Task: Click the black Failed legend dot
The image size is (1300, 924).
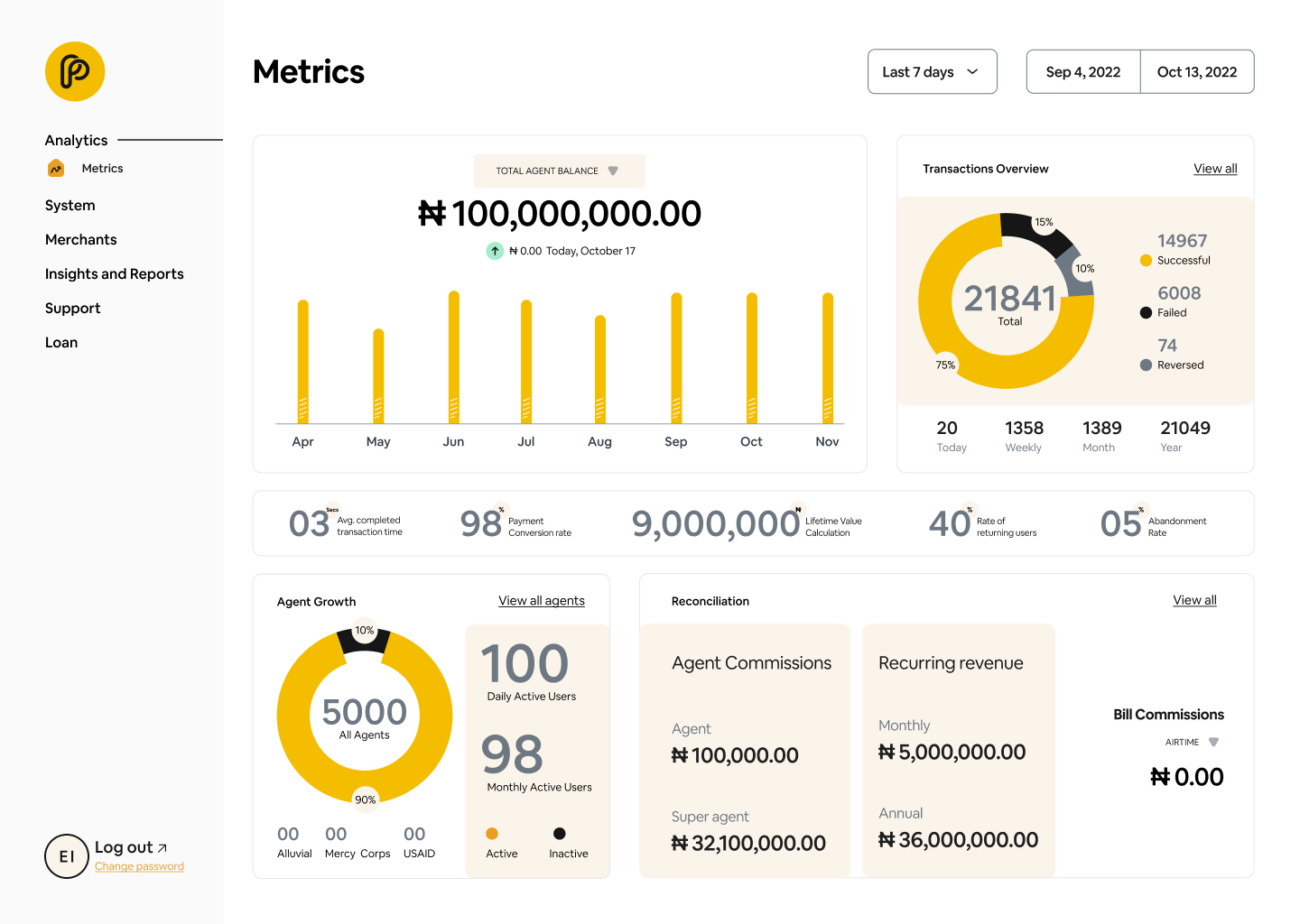Action: coord(1146,313)
